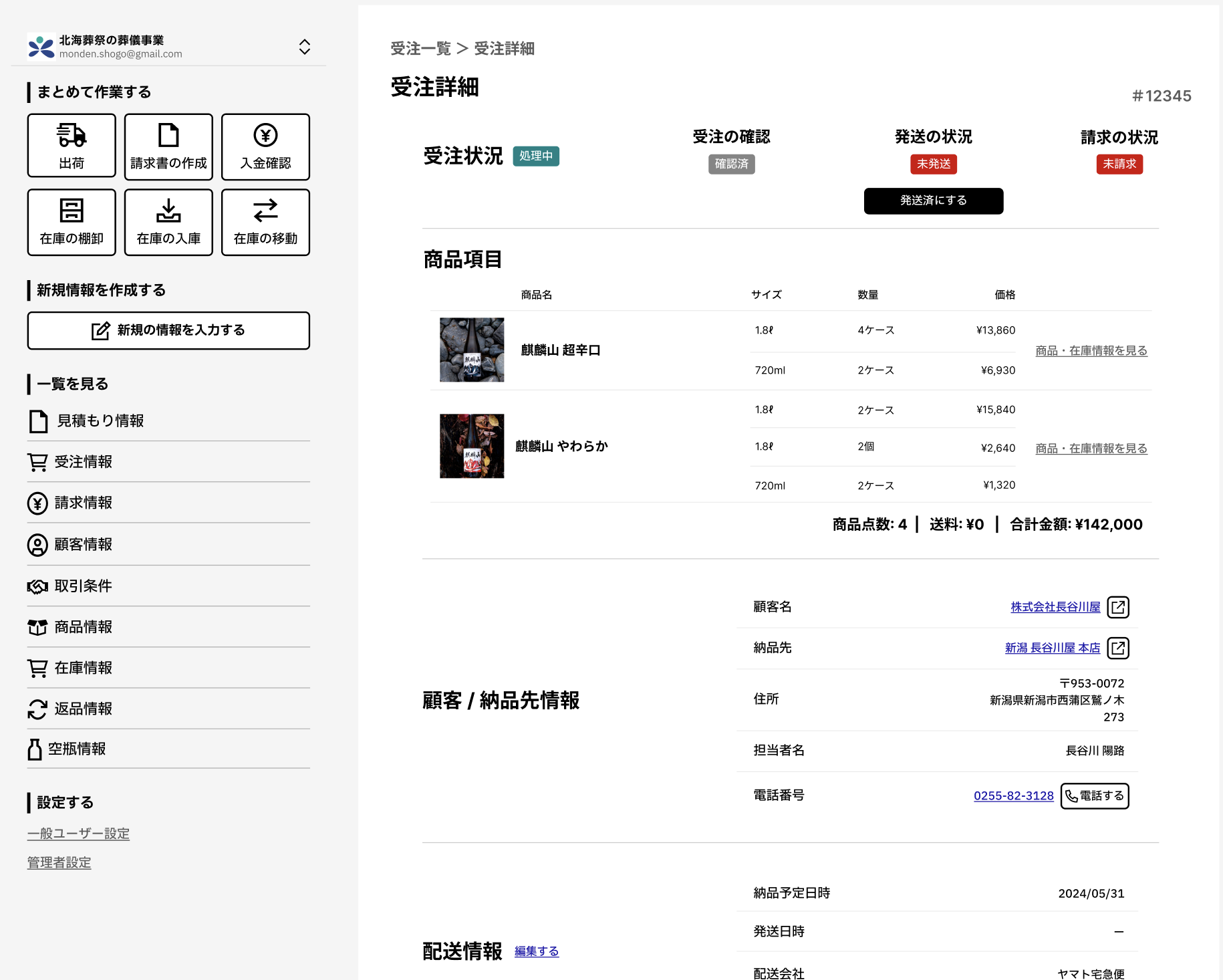Open external link icon beside 株式会社長谷川屋

coord(1118,607)
